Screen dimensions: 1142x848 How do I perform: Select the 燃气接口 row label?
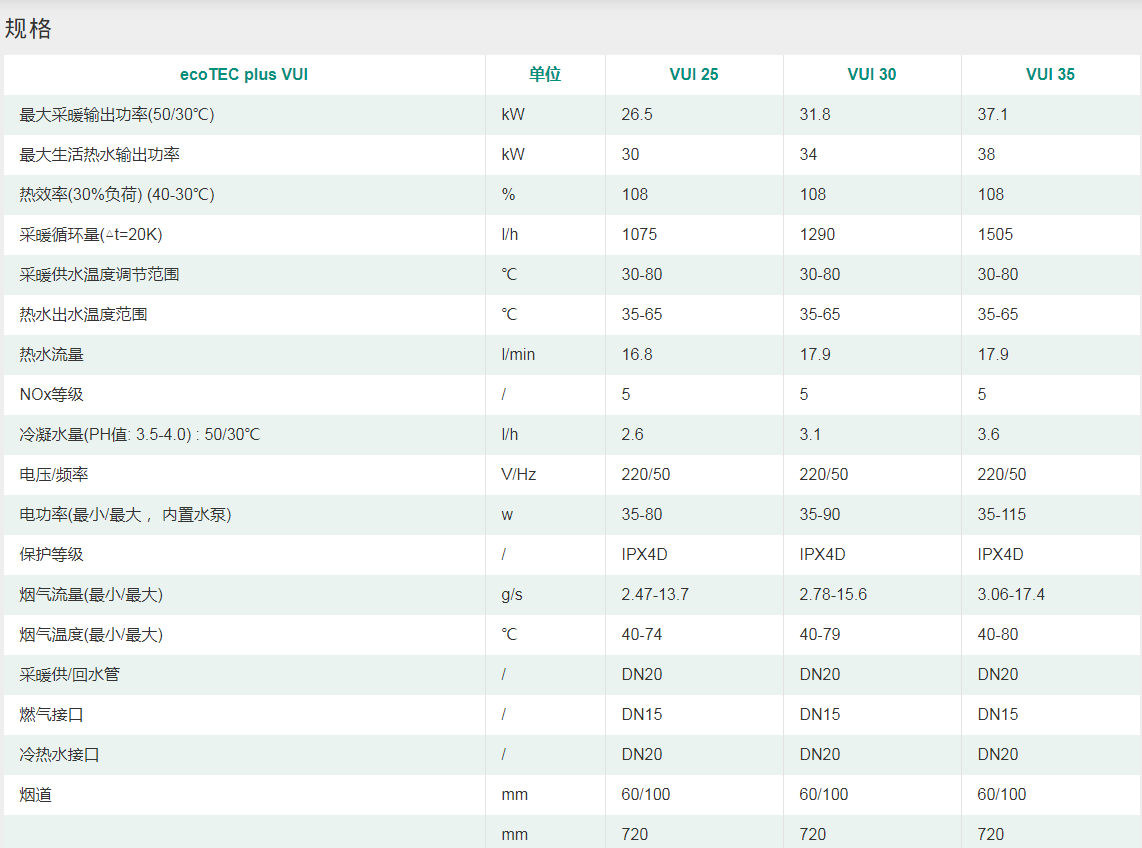point(51,714)
